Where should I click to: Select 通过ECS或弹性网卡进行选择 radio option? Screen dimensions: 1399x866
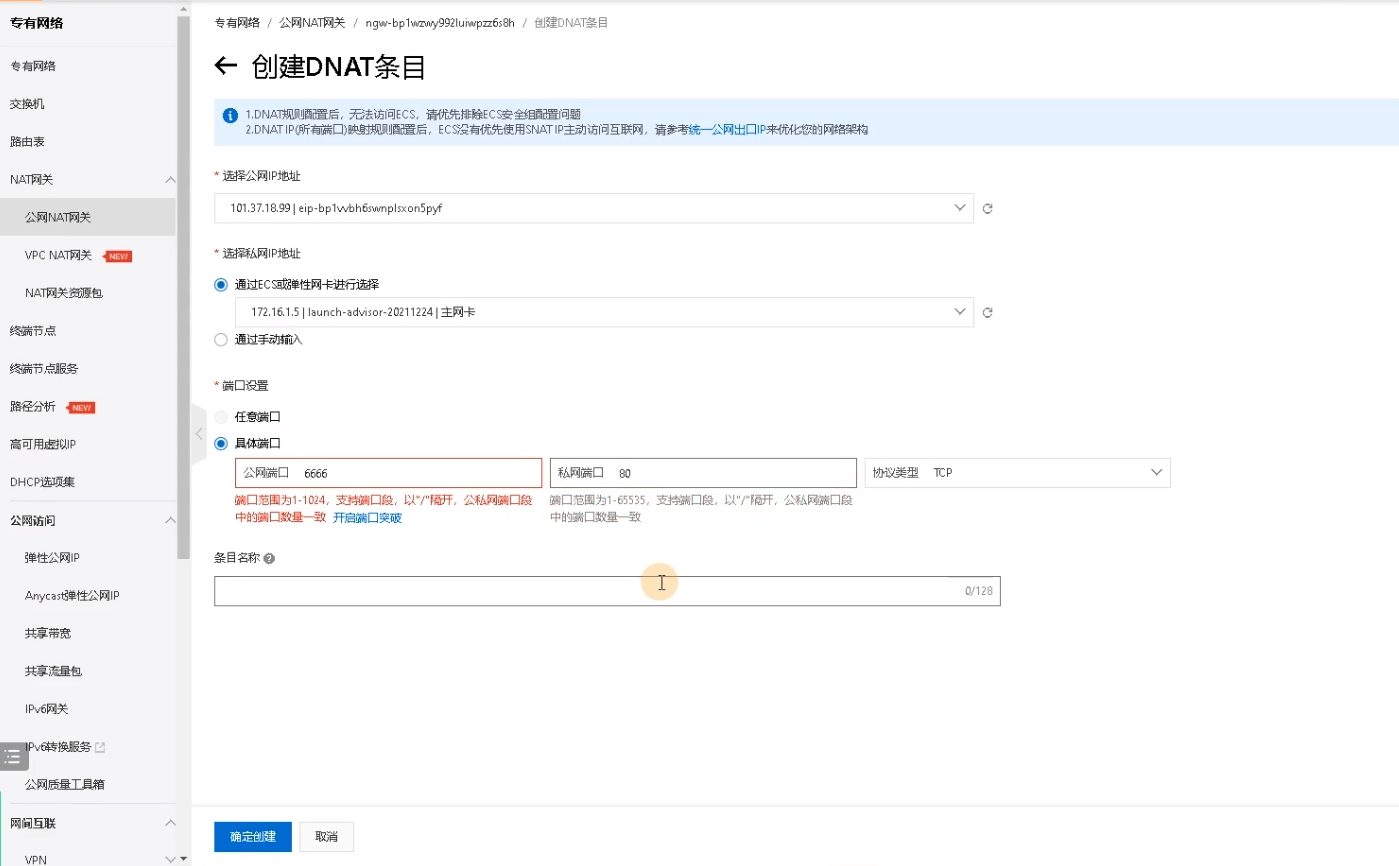pos(221,285)
